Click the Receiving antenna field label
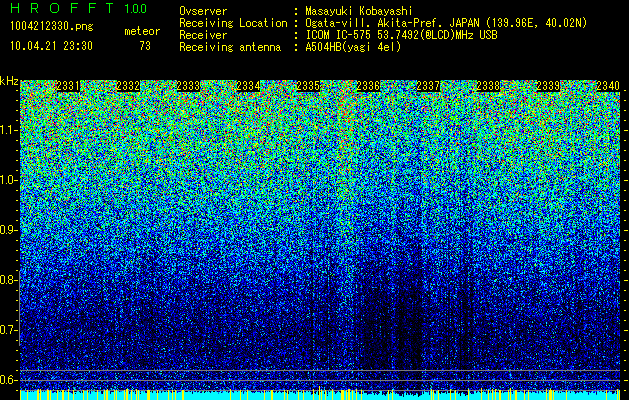This screenshot has width=629, height=400. point(230,47)
